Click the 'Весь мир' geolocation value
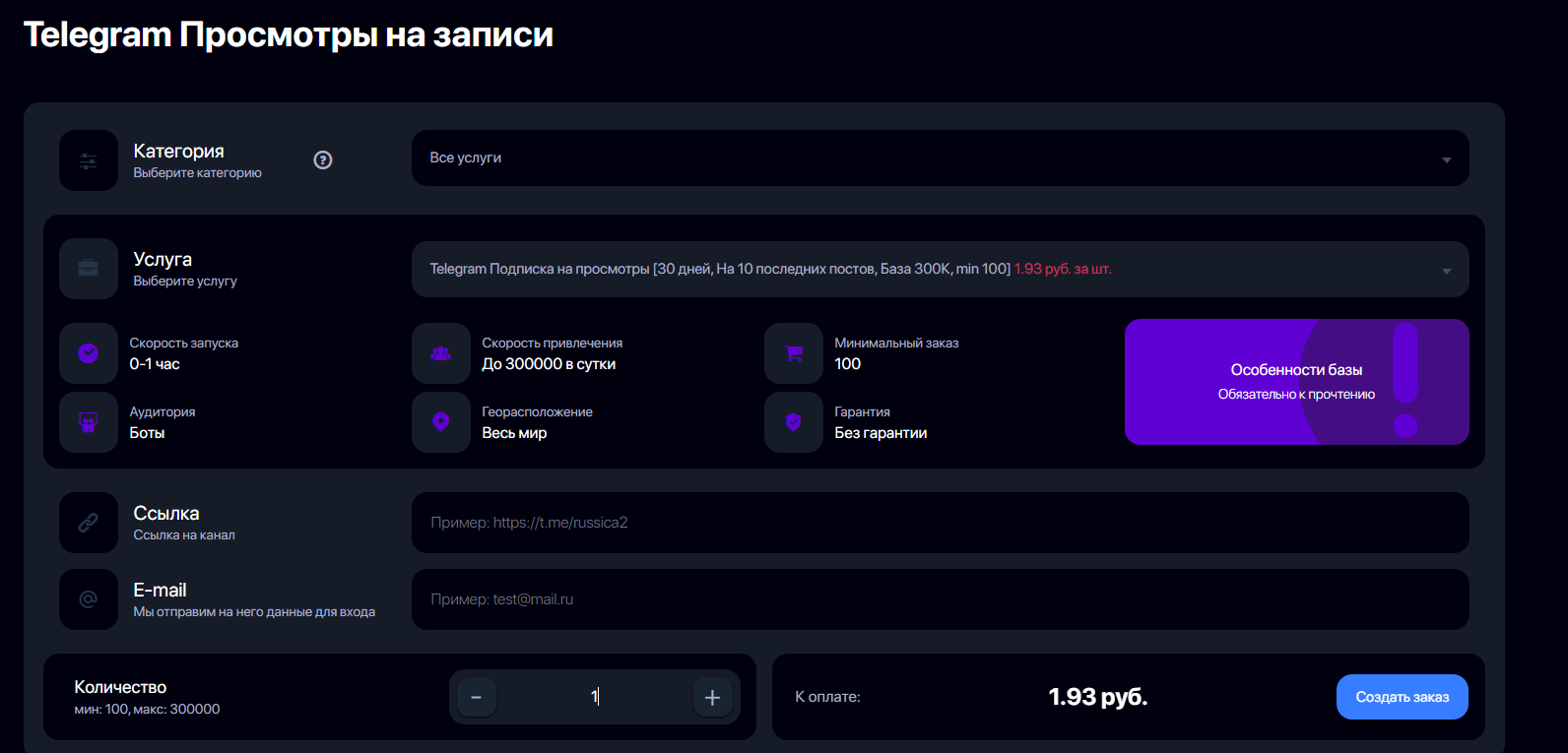 [x=514, y=433]
